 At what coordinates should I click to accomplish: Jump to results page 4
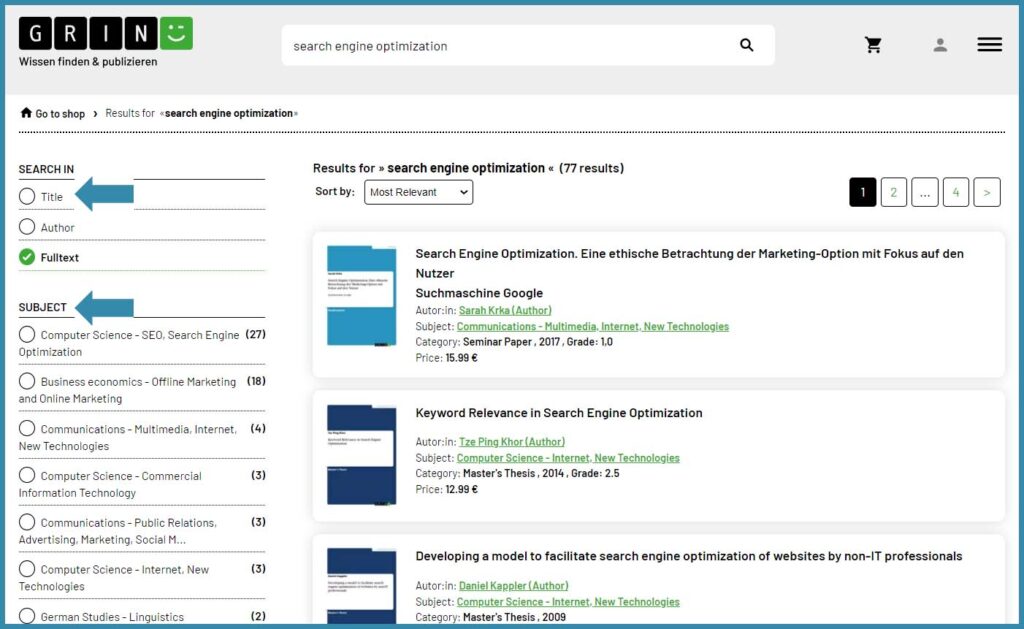pos(955,192)
